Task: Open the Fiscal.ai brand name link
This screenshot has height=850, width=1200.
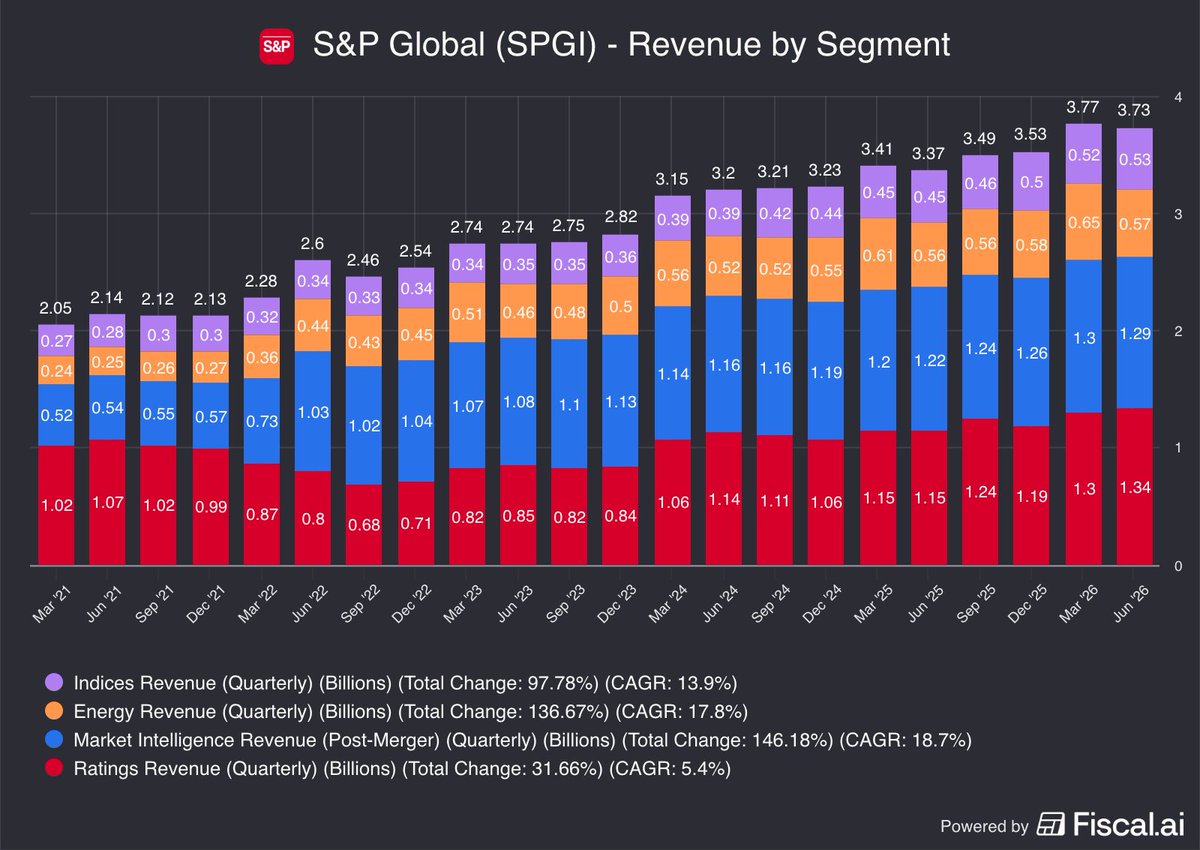Action: point(1128,825)
